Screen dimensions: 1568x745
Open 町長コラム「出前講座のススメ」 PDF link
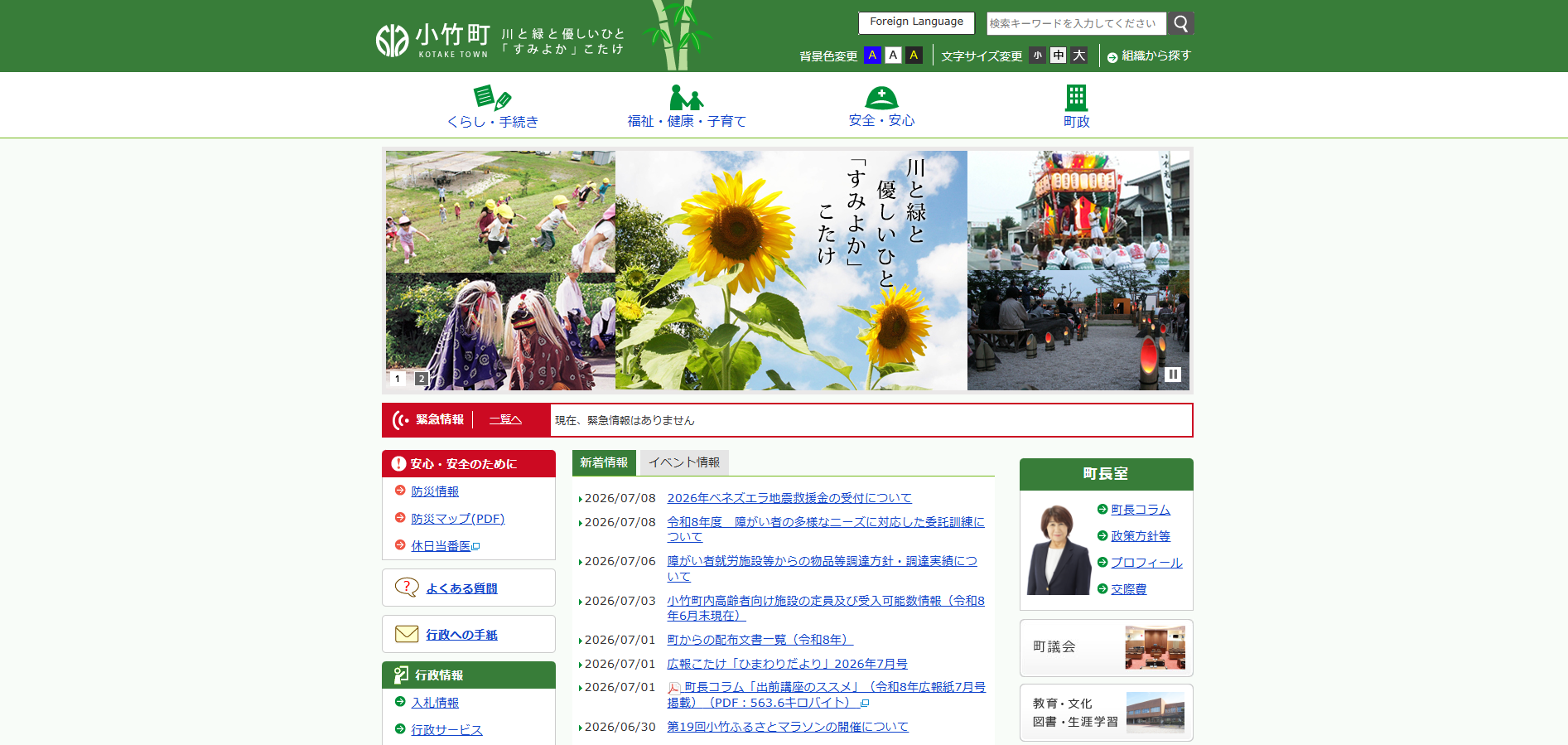[x=827, y=695]
